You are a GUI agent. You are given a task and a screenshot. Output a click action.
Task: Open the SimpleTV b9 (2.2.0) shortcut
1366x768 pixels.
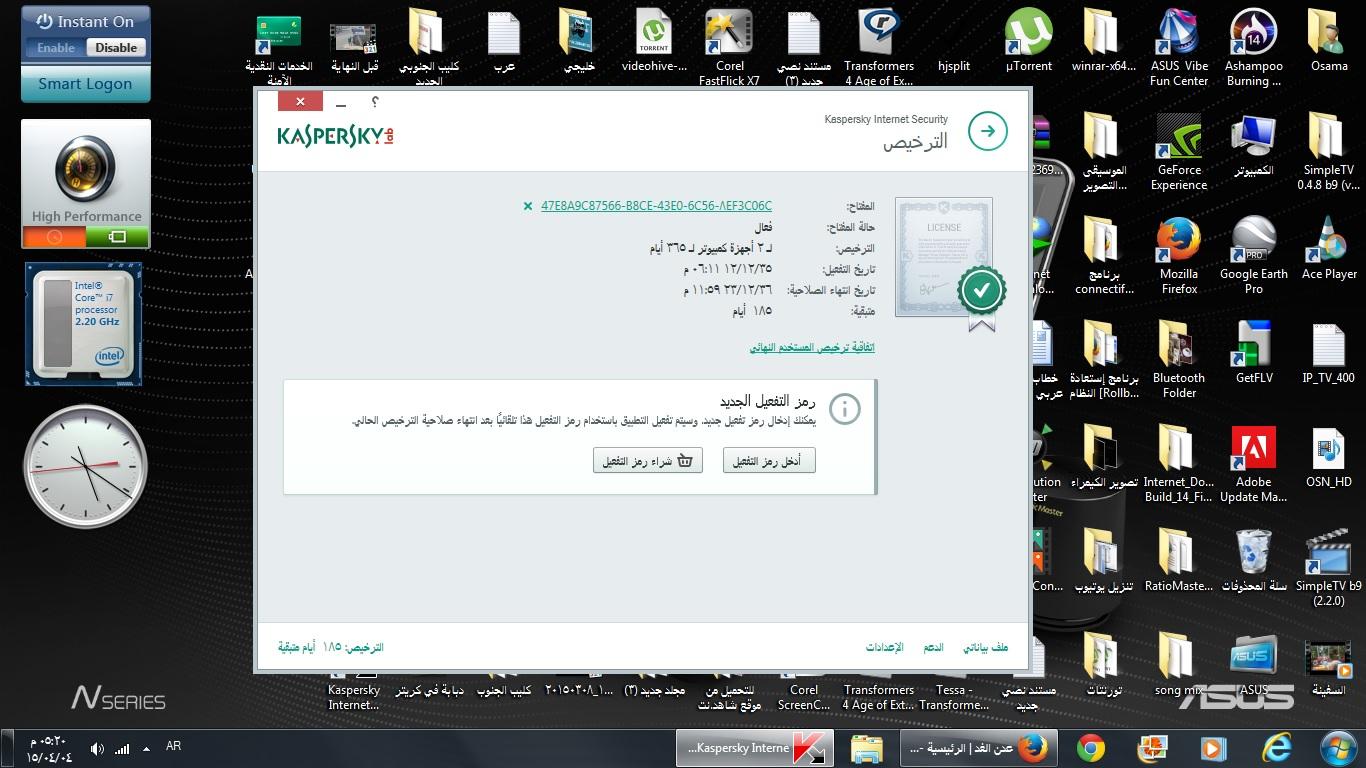[1329, 568]
